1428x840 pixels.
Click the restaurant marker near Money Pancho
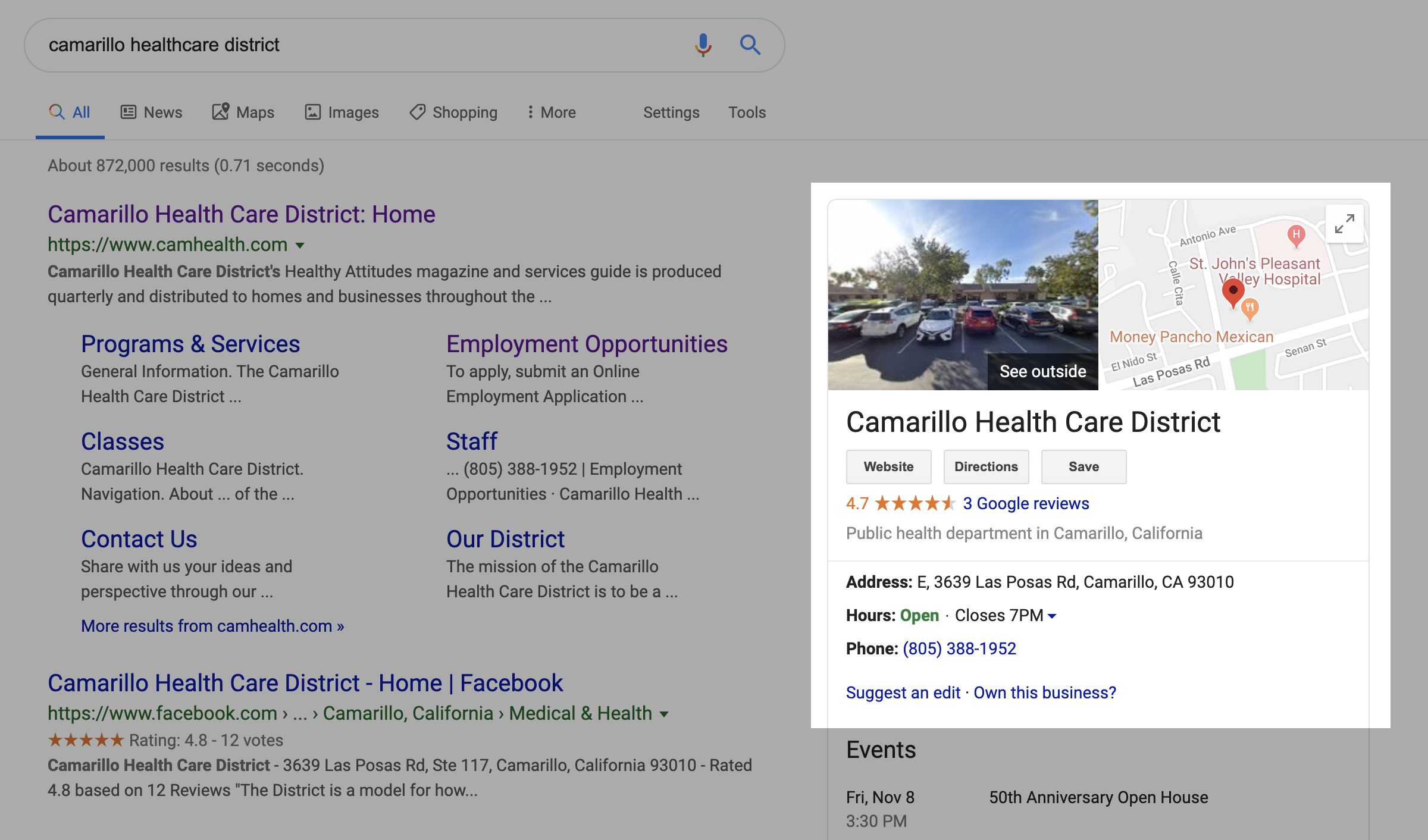[1250, 309]
